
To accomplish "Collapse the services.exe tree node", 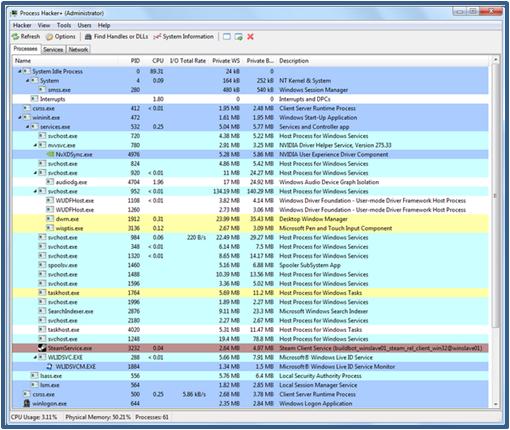I will click(x=27, y=127).
